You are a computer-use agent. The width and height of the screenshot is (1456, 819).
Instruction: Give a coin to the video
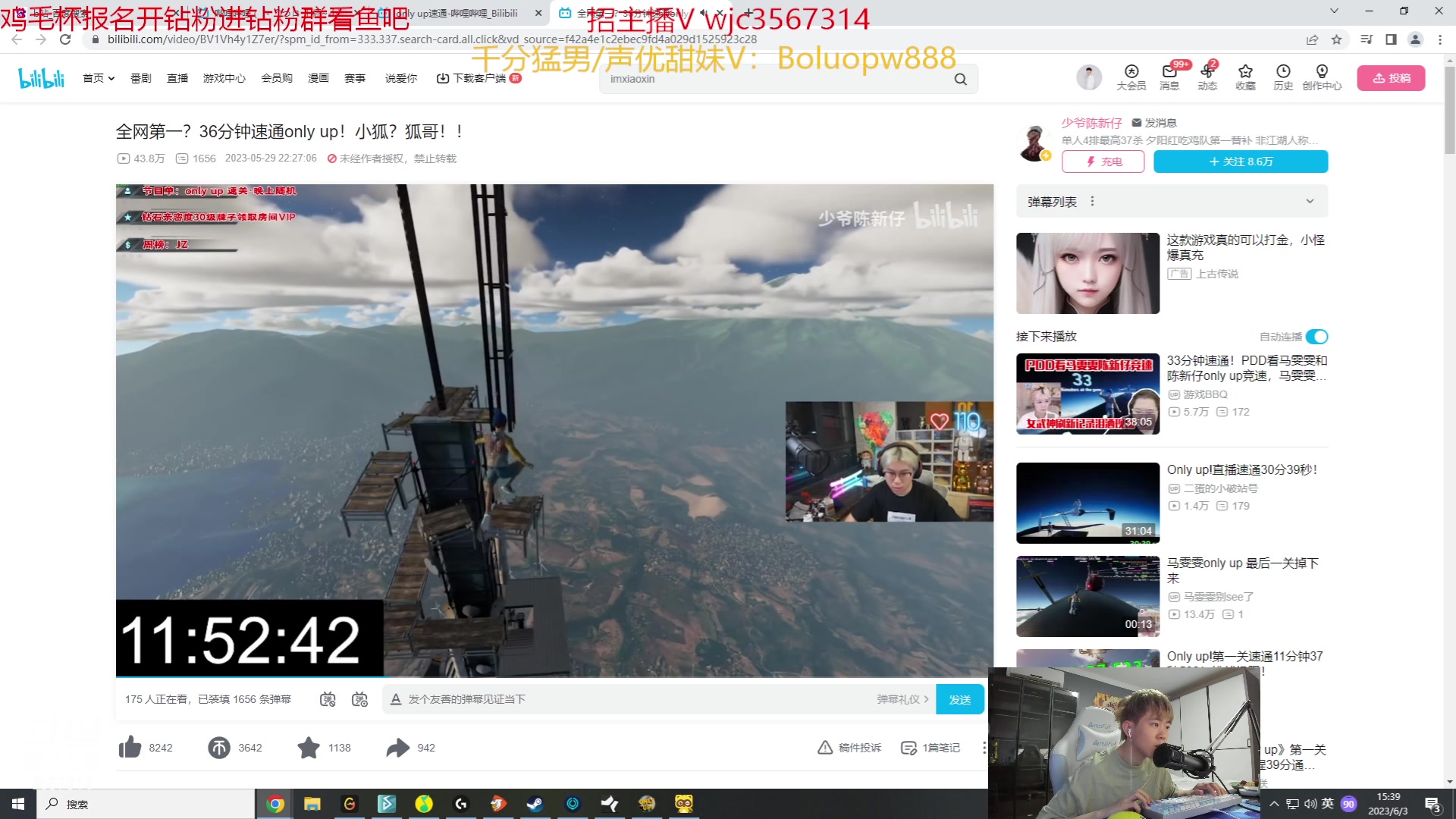pyautogui.click(x=219, y=748)
